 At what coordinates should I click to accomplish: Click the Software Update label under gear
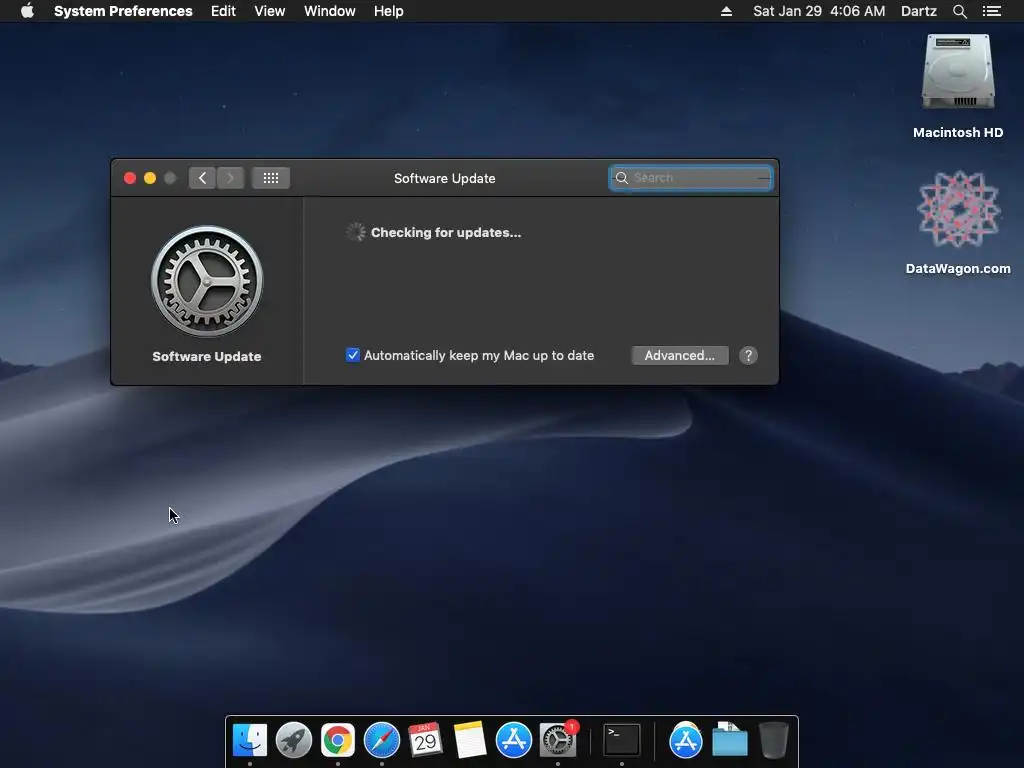point(207,357)
